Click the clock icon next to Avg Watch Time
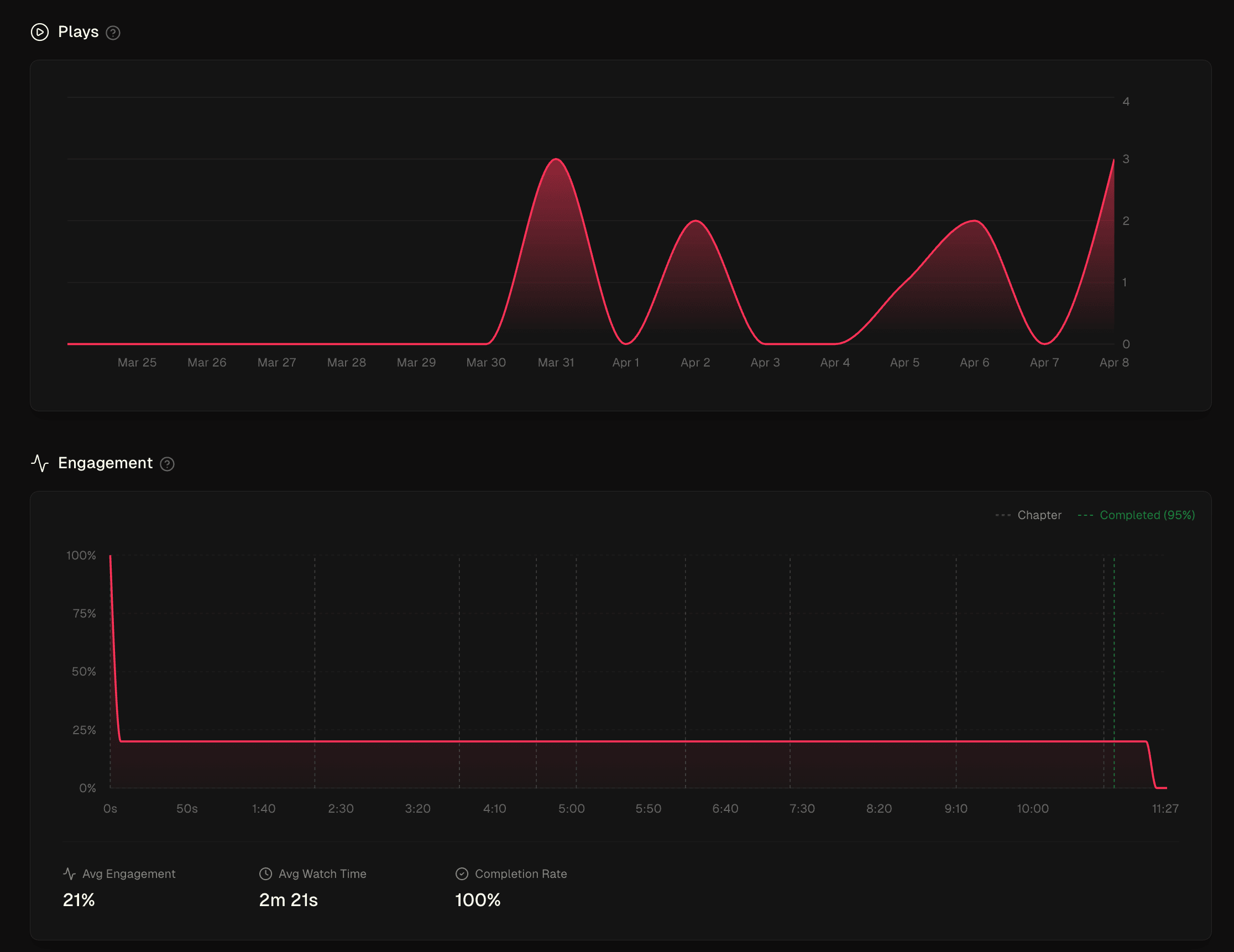Screen dimensions: 1234x952 pyautogui.click(x=265, y=873)
